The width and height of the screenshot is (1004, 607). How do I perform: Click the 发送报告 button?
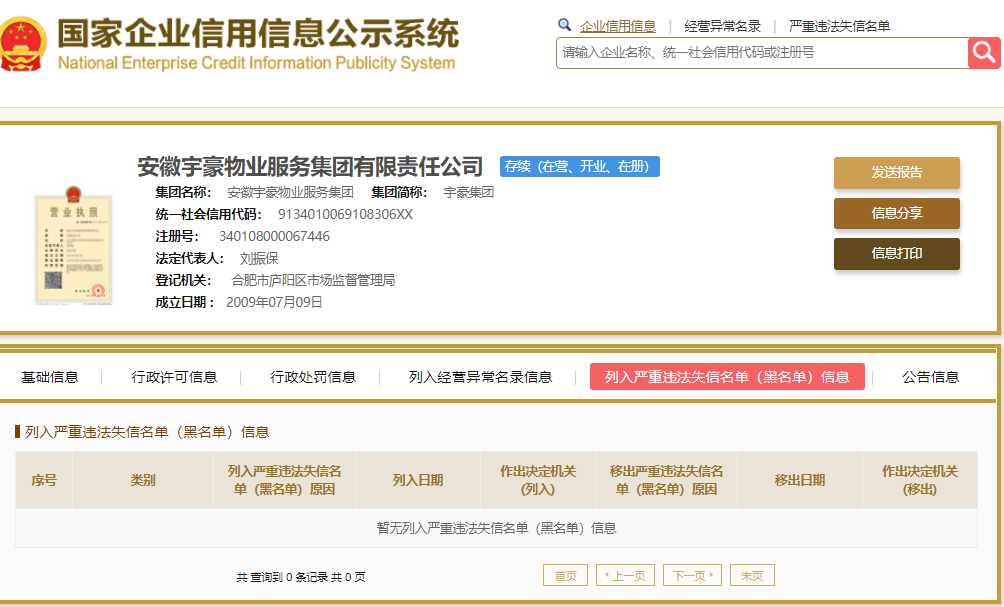896,172
